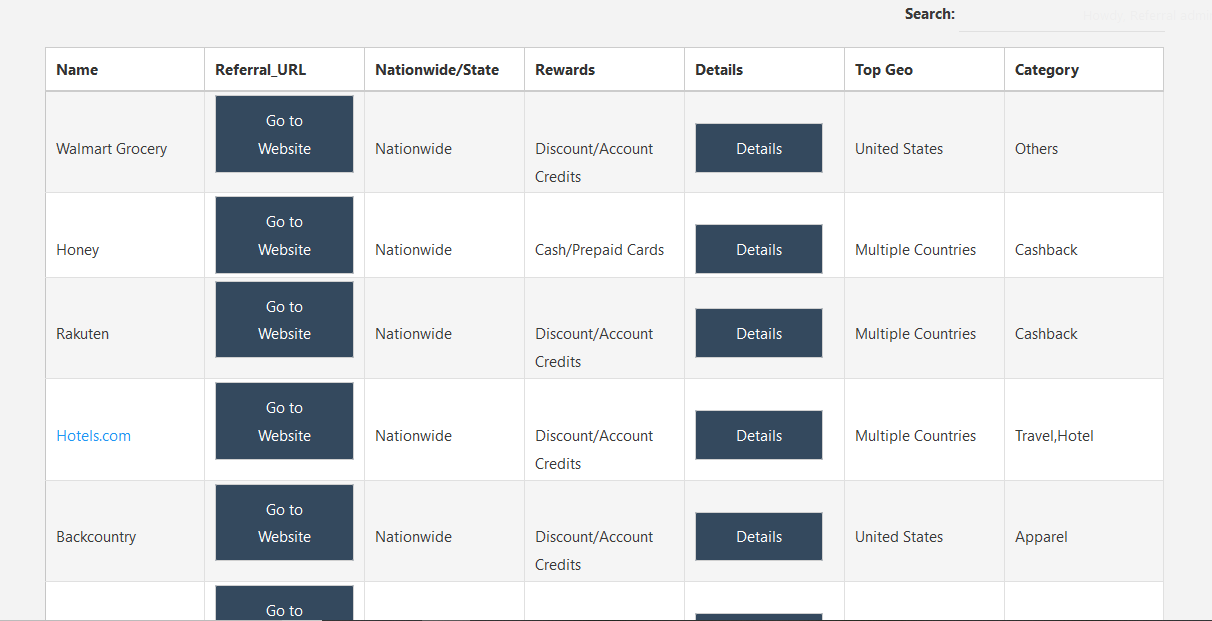This screenshot has width=1212, height=621.
Task: Click Multiple Countries in Hotels.com row
Action: point(915,436)
